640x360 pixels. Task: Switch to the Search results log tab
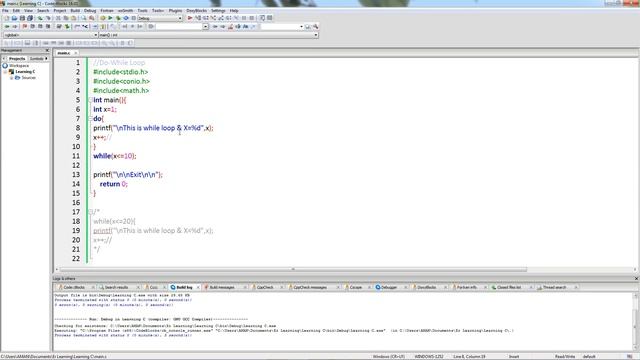tap(116, 287)
